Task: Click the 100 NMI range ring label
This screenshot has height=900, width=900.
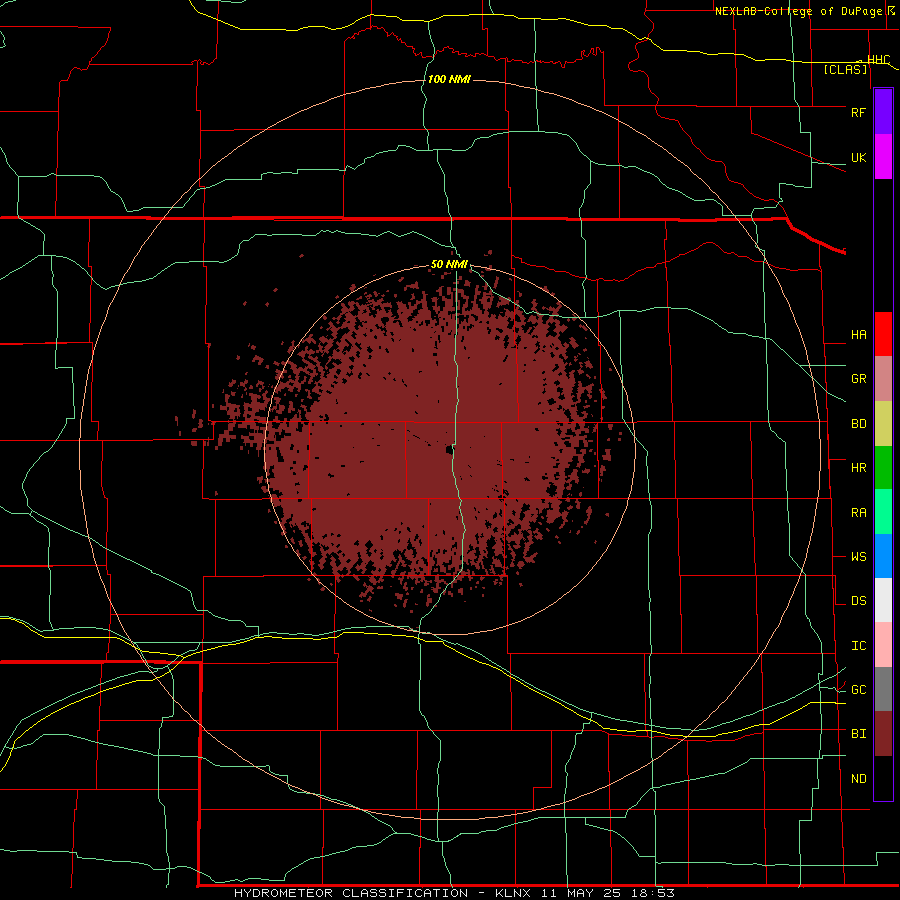Action: coord(449,79)
